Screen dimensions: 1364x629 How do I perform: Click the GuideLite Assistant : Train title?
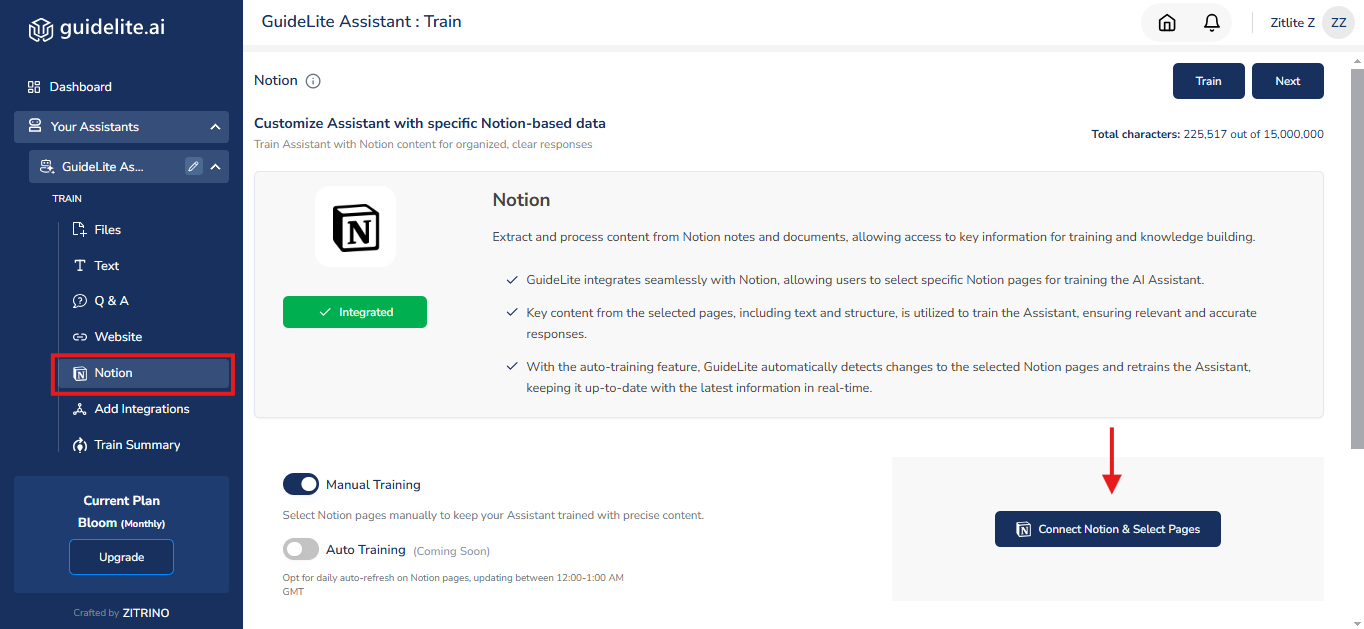click(x=361, y=21)
